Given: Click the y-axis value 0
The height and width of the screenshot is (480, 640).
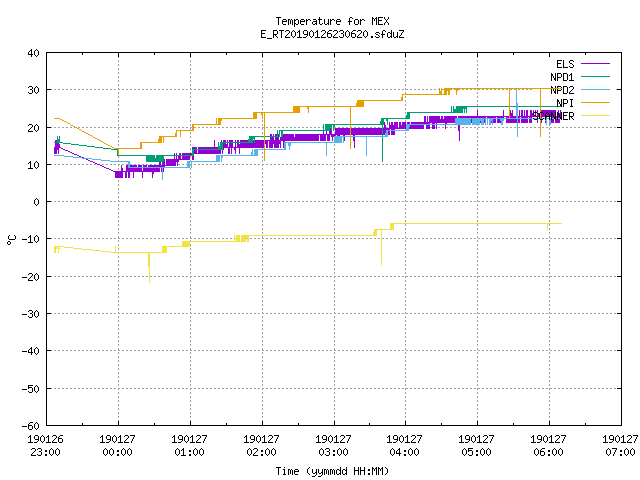Looking at the screenshot, I should pyautogui.click(x=37, y=202).
